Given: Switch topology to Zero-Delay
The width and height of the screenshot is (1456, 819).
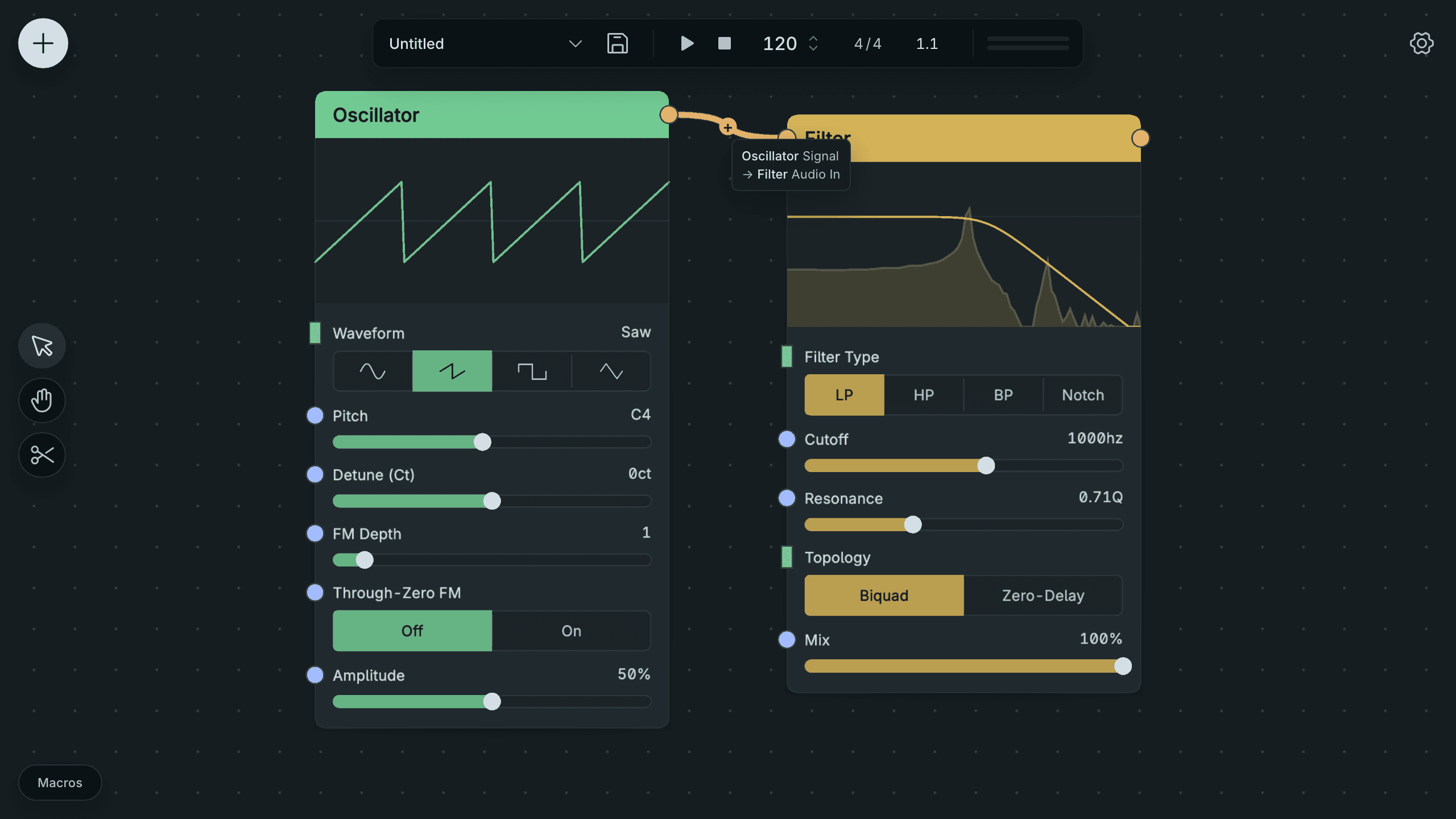Looking at the screenshot, I should click(1043, 595).
